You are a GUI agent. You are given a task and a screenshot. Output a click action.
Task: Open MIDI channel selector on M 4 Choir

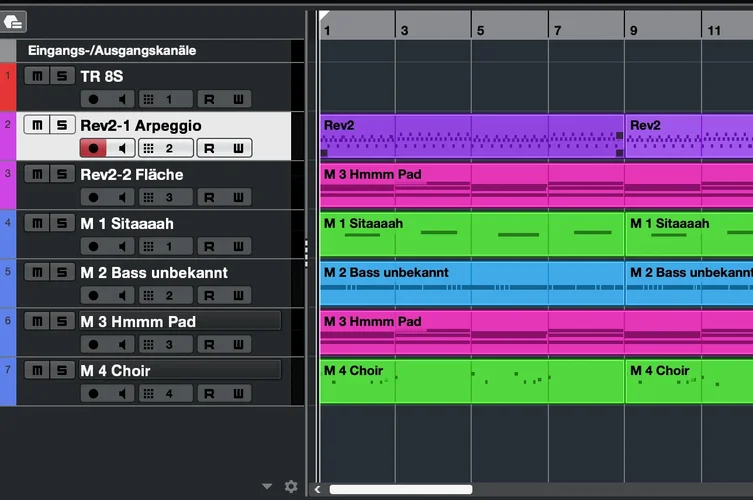point(166,394)
